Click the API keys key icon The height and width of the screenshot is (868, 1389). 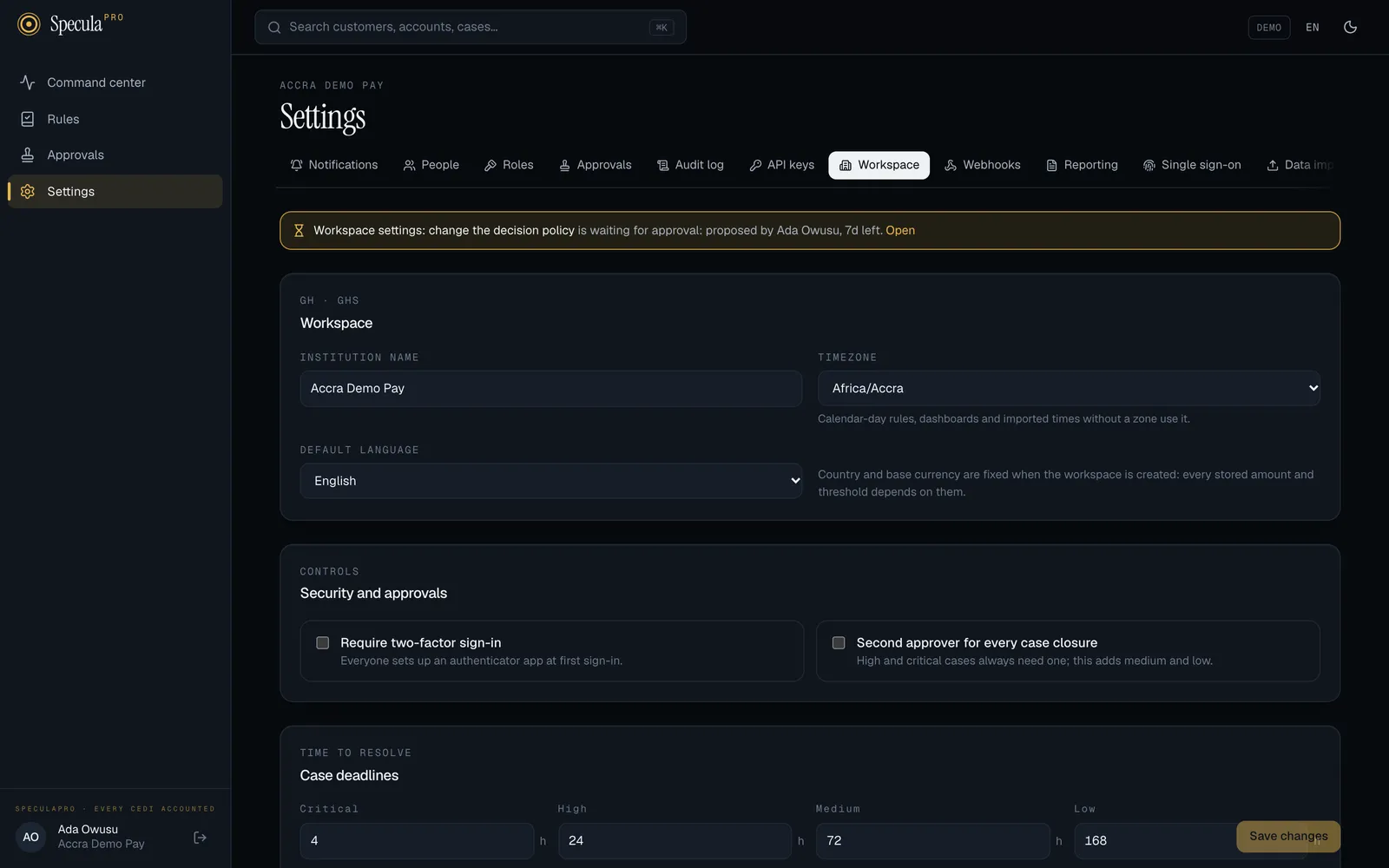755,165
